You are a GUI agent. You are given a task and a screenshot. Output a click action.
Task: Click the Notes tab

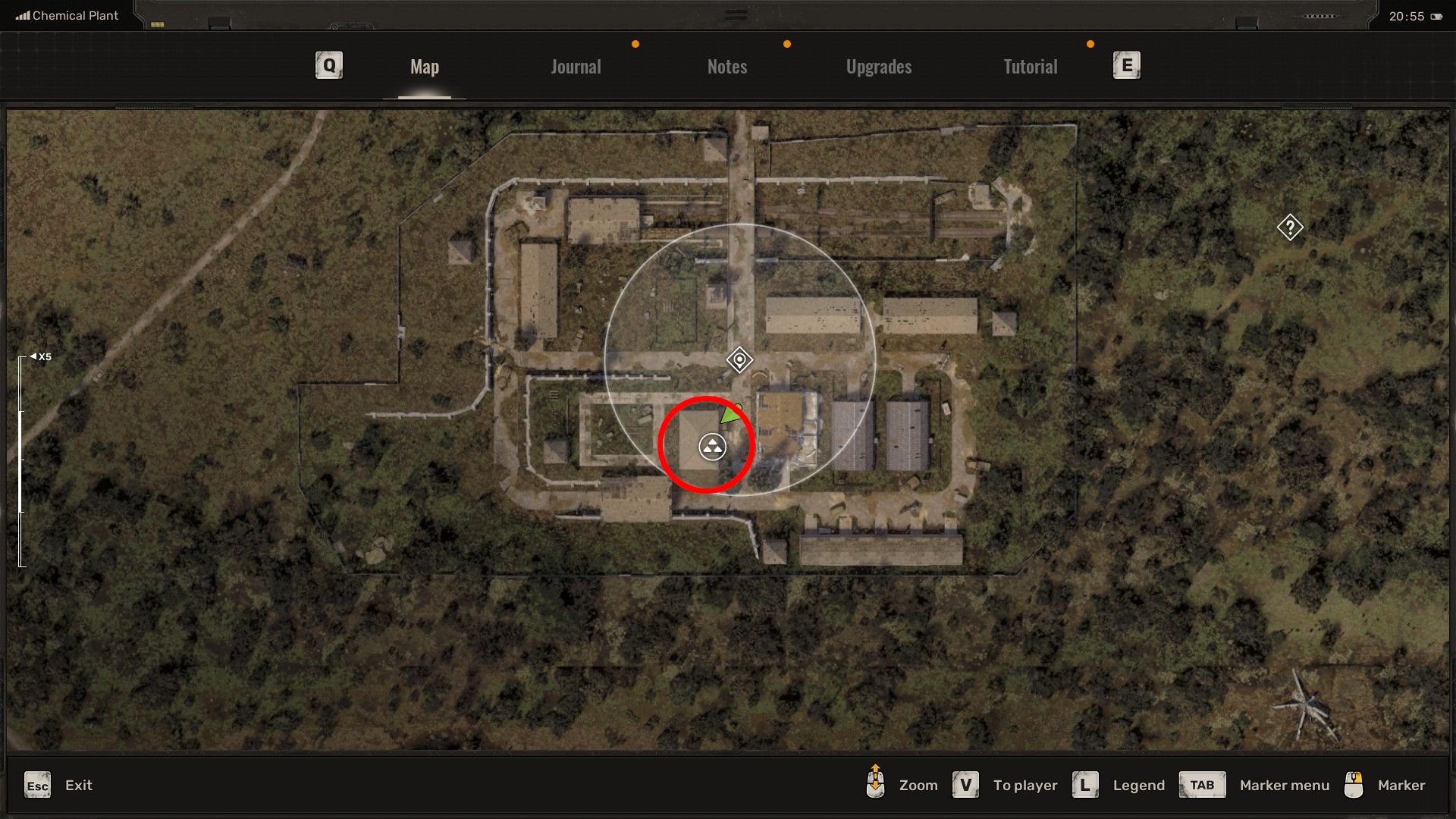coord(727,66)
